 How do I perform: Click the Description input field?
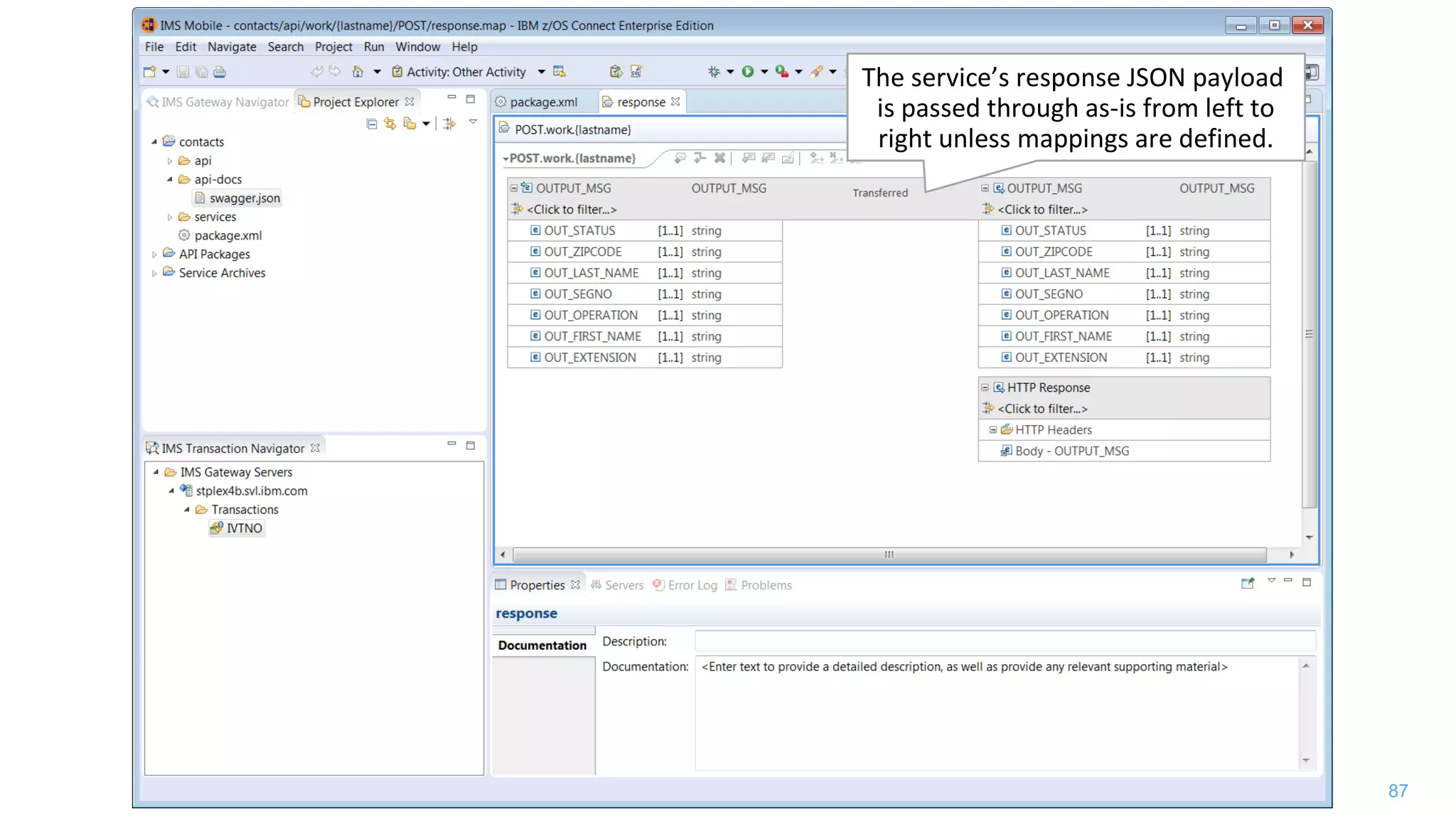pos(1005,641)
